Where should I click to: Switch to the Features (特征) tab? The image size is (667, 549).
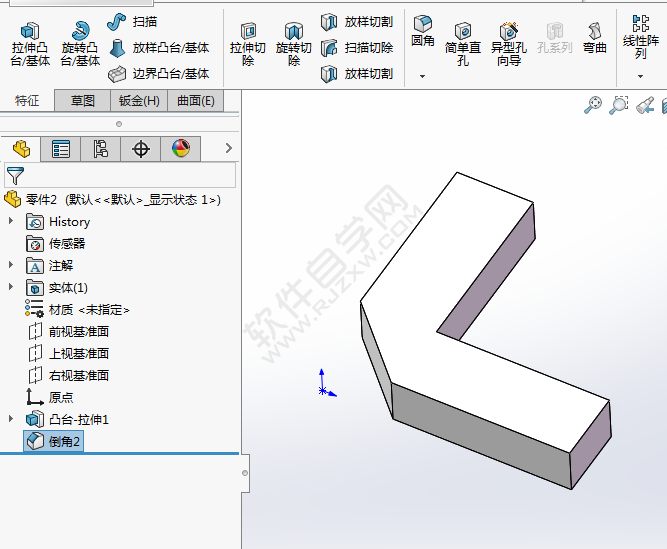(x=27, y=101)
